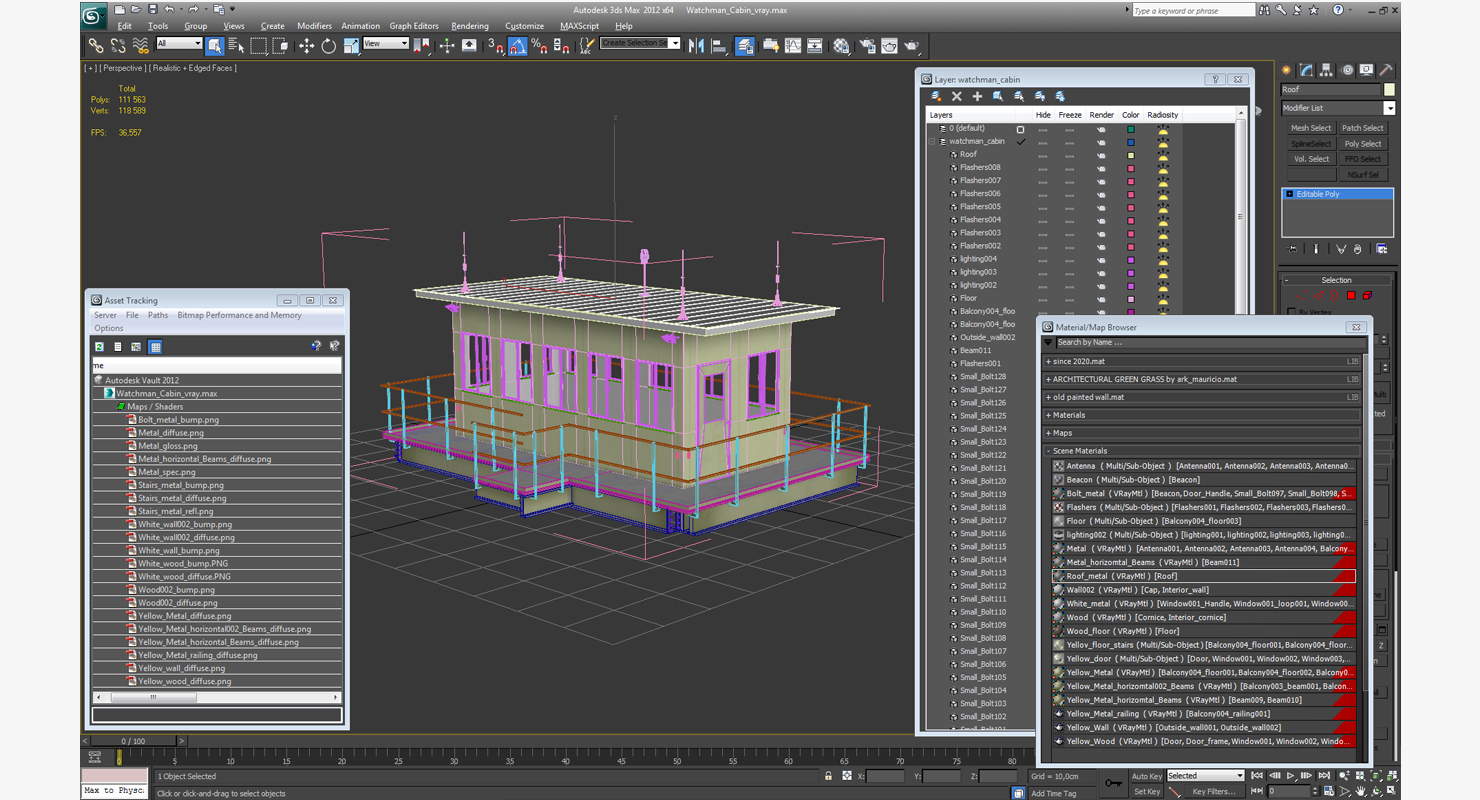Viewport: 1480px width, 800px height.
Task: Open the MAXScript menu
Action: click(x=580, y=26)
